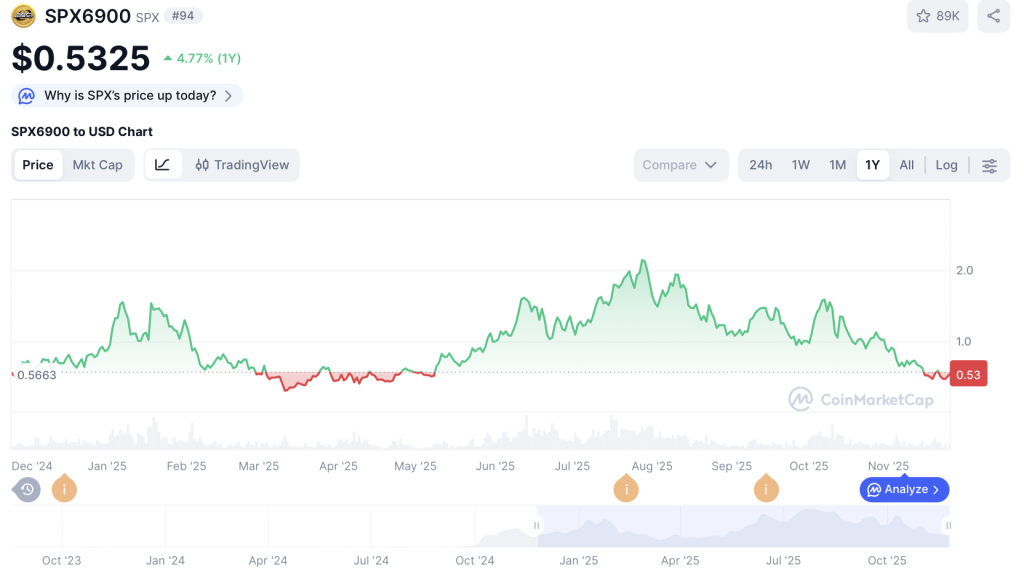1024x583 pixels.
Task: Select the 1M time range tab
Action: 837,165
